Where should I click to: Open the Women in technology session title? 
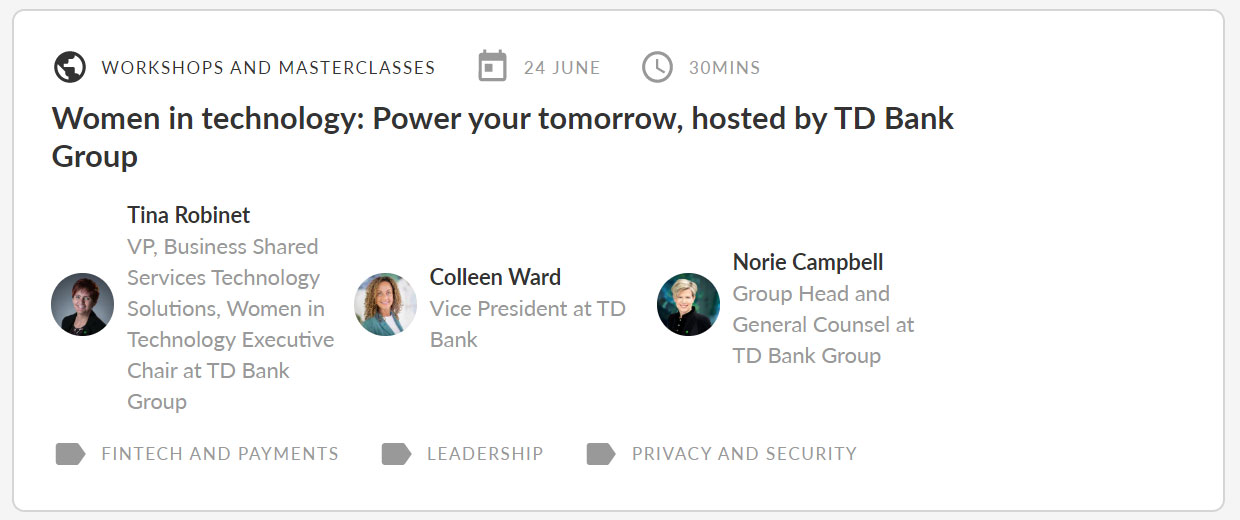click(503, 137)
